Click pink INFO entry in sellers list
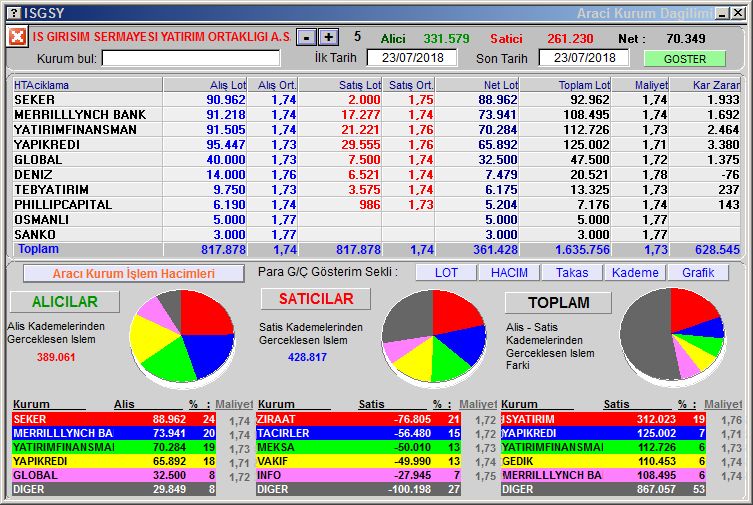Viewport: 753px width, 505px height. (x=358, y=475)
